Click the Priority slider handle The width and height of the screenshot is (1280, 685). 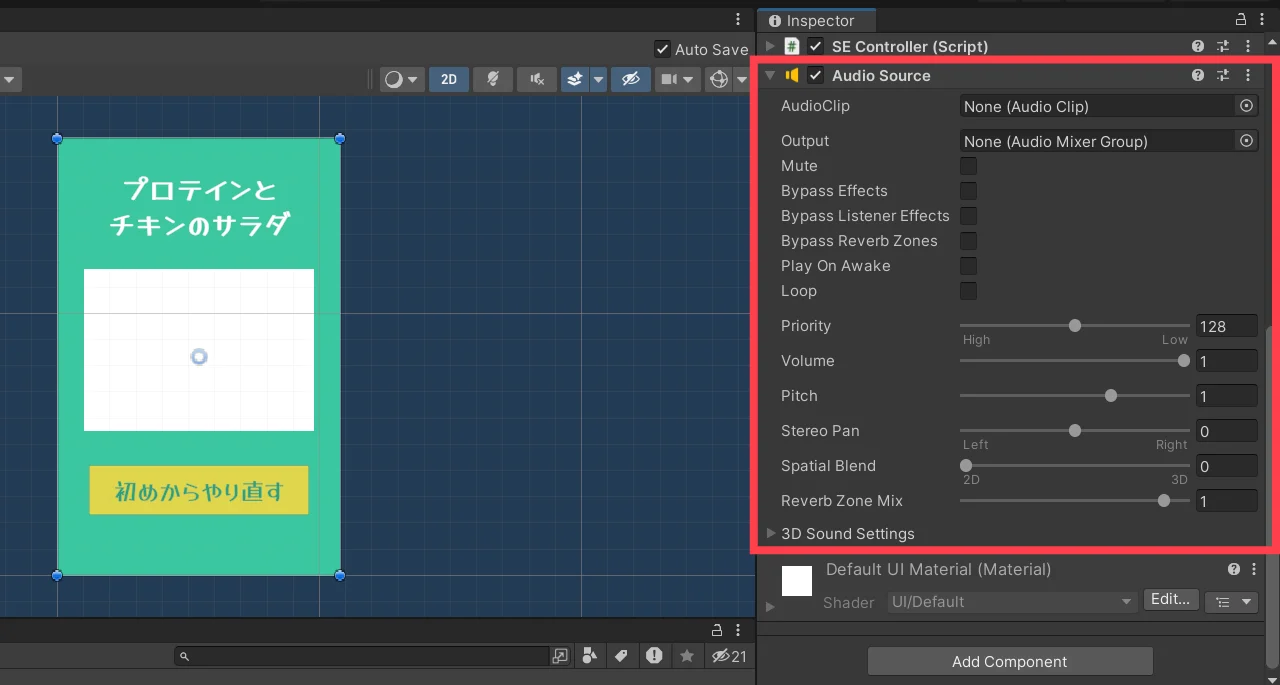point(1075,325)
